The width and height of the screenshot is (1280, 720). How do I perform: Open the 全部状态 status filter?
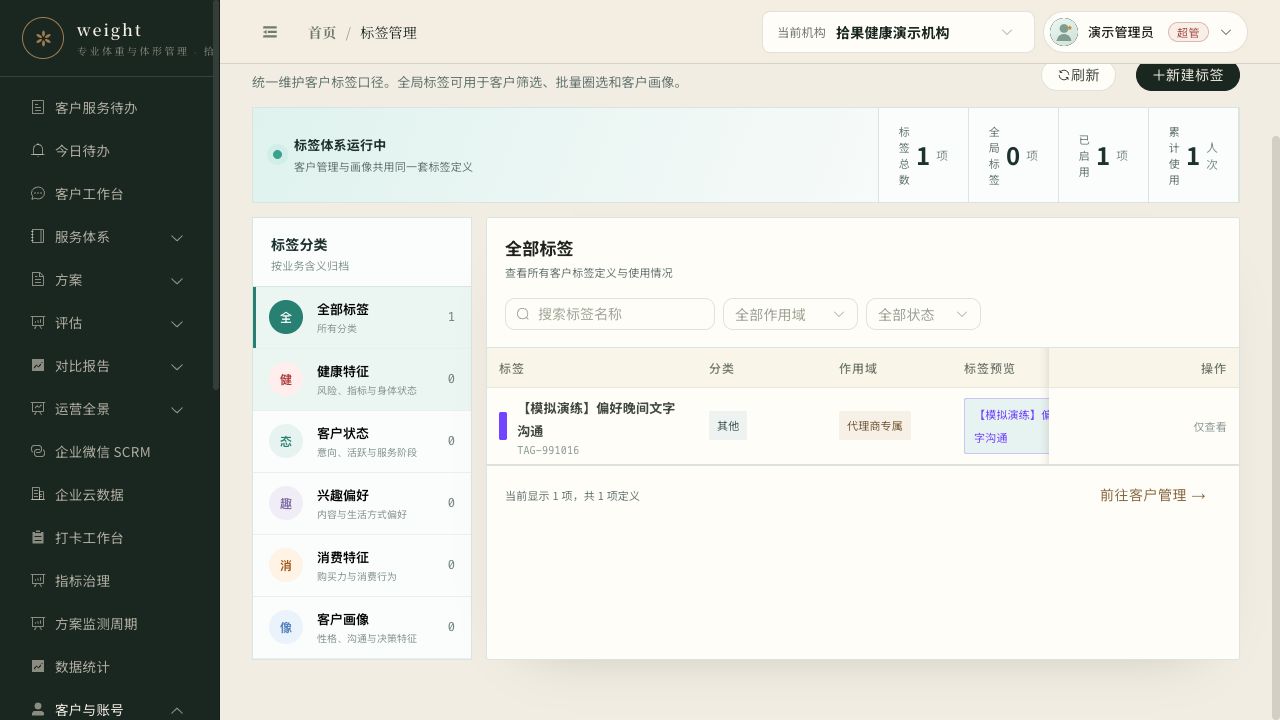tap(923, 314)
